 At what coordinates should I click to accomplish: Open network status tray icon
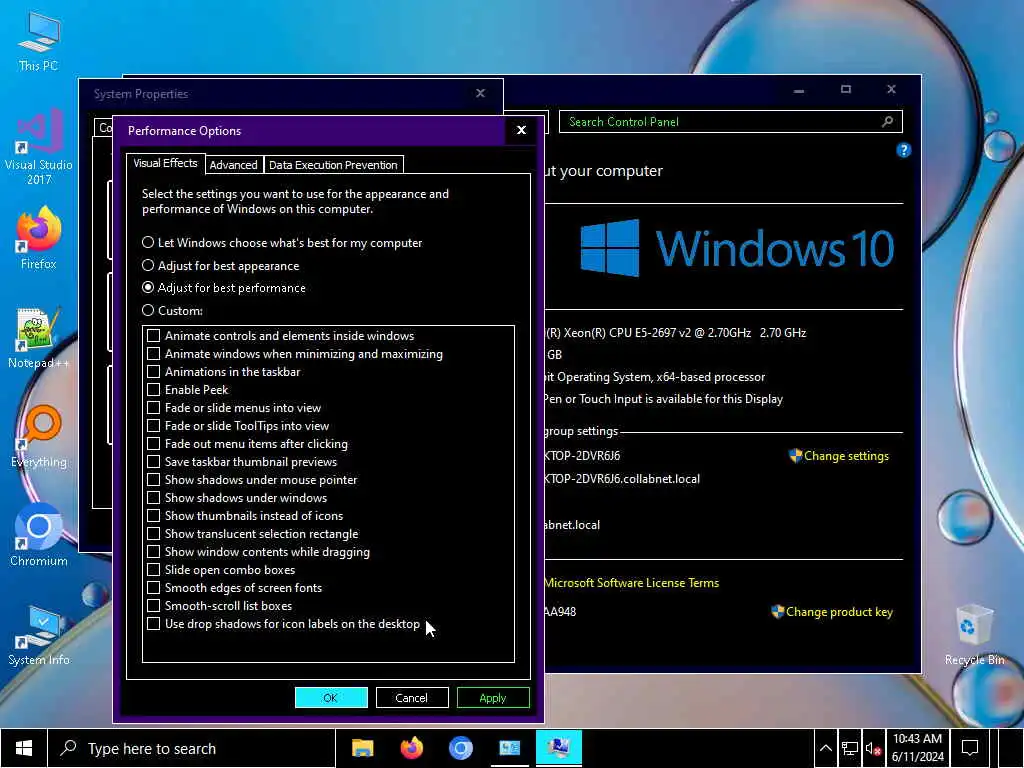pyautogui.click(x=850, y=748)
